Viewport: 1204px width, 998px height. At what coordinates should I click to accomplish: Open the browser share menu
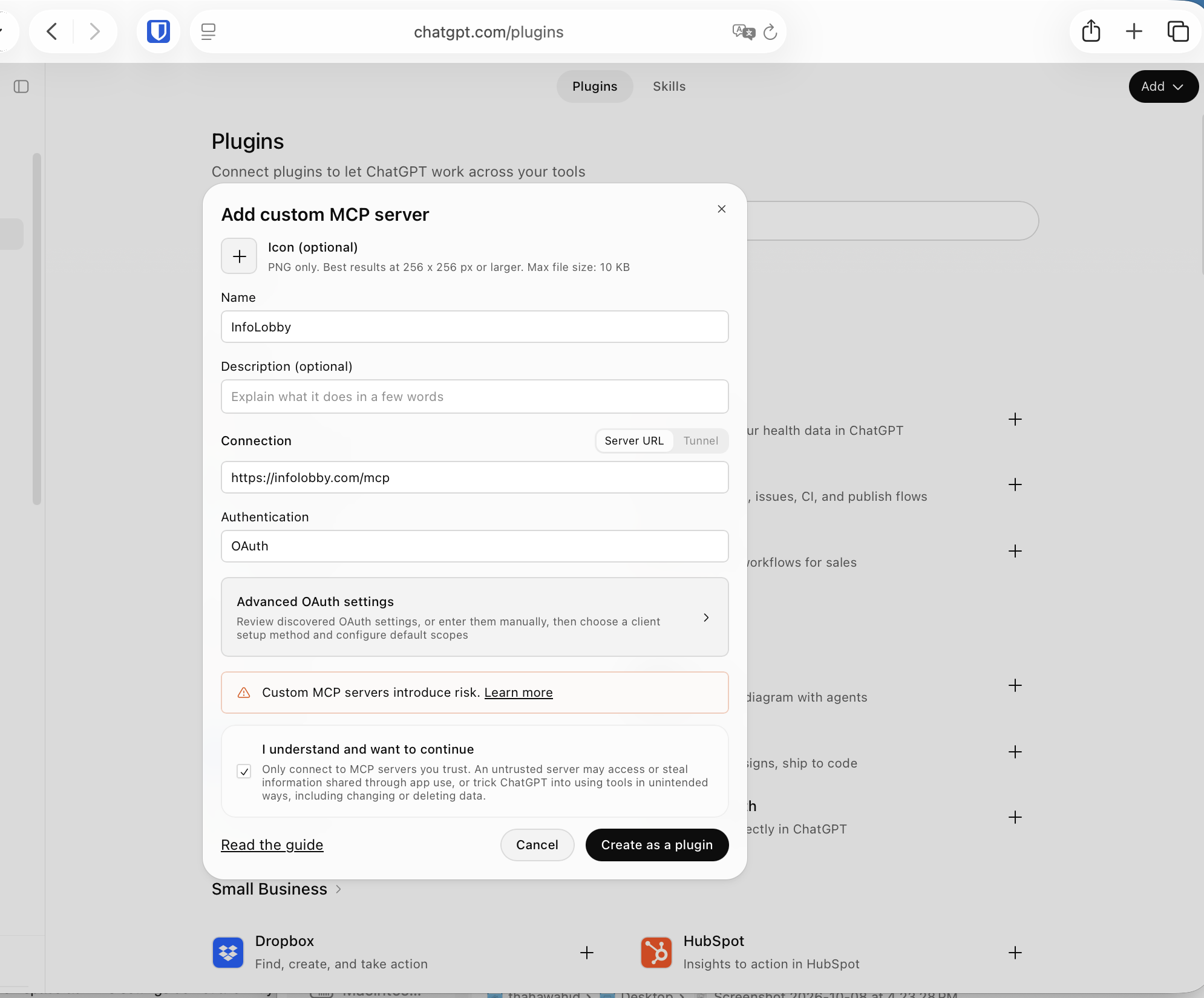coord(1091,31)
